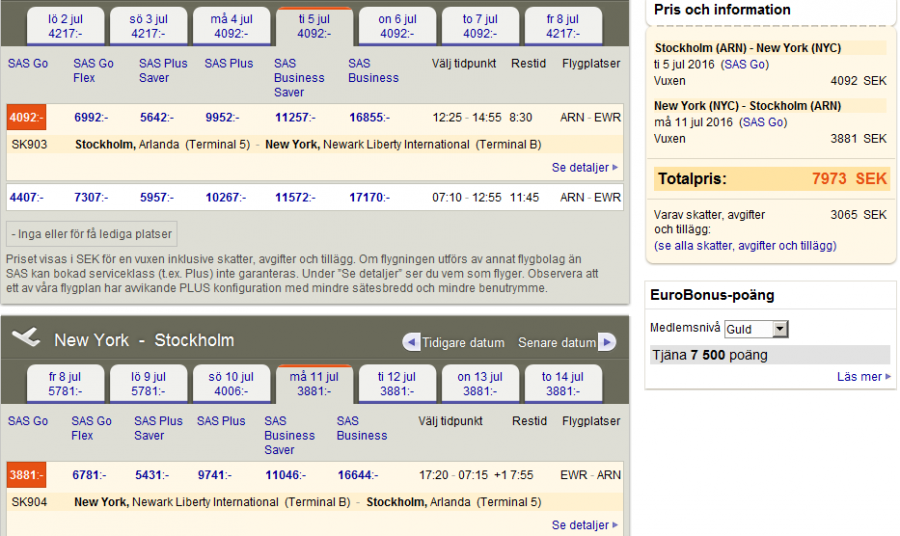
Task: Pick the 16644 SAS Business return fare
Action: [359, 475]
